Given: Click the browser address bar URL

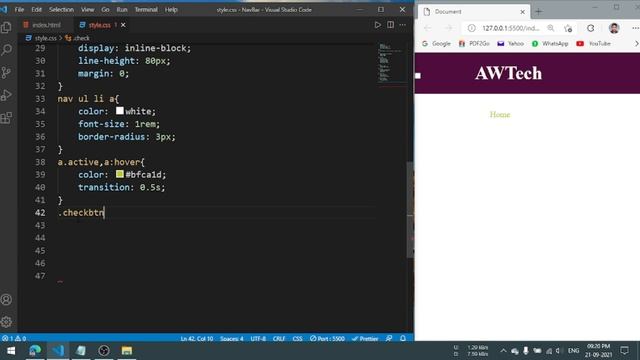Looking at the screenshot, I should click(x=511, y=28).
